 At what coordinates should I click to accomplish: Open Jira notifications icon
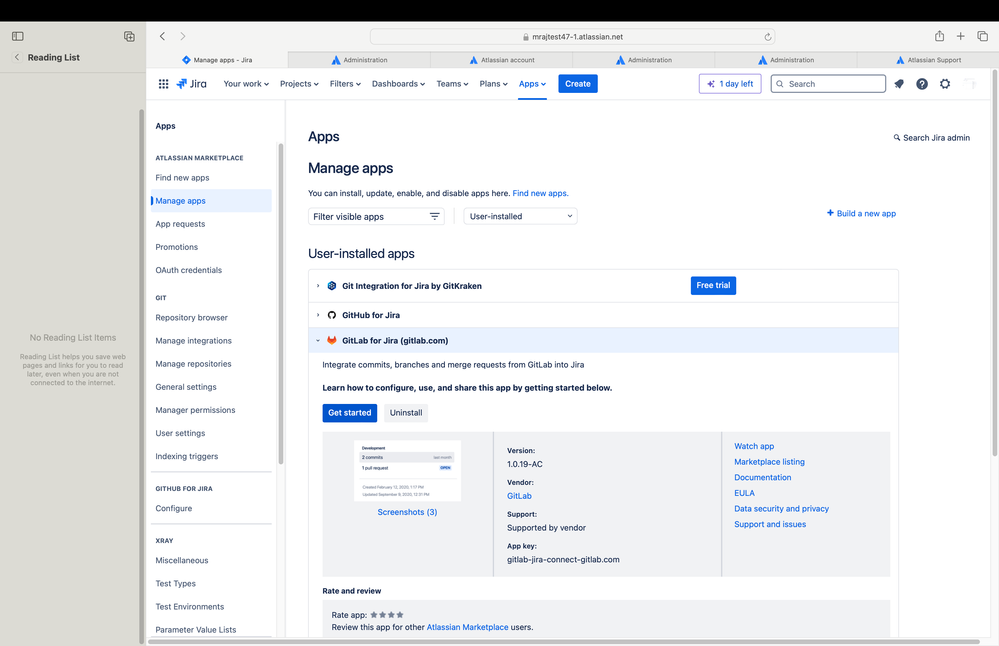(899, 83)
